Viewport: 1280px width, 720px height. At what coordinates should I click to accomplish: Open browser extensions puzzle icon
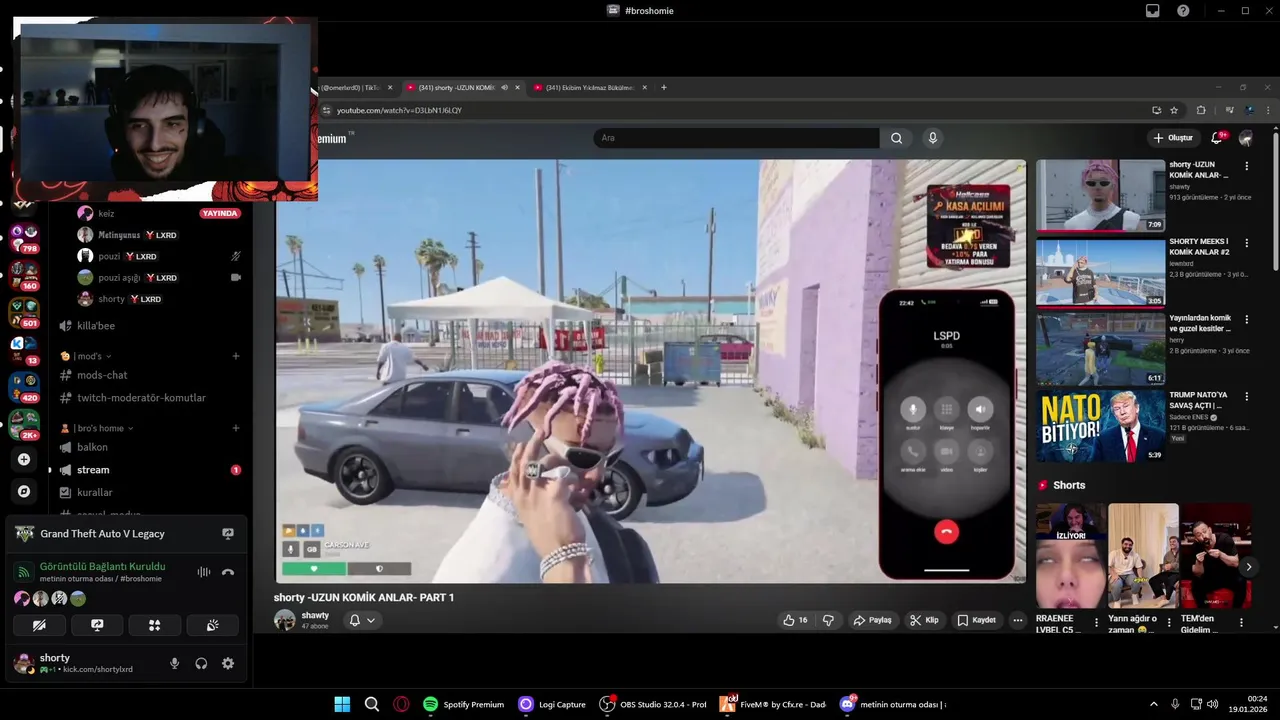tap(1201, 110)
